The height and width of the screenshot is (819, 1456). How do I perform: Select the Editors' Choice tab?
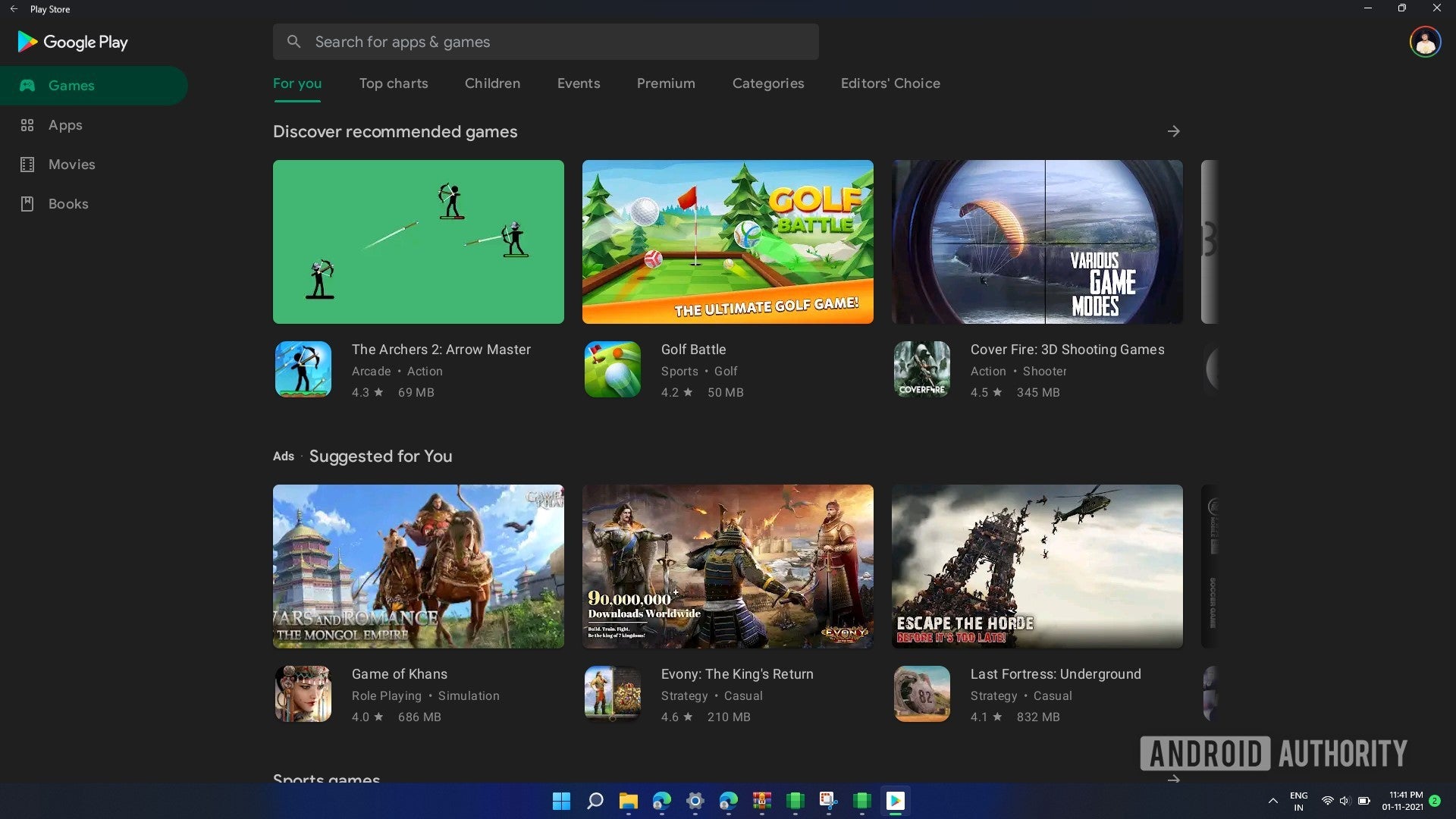[890, 83]
